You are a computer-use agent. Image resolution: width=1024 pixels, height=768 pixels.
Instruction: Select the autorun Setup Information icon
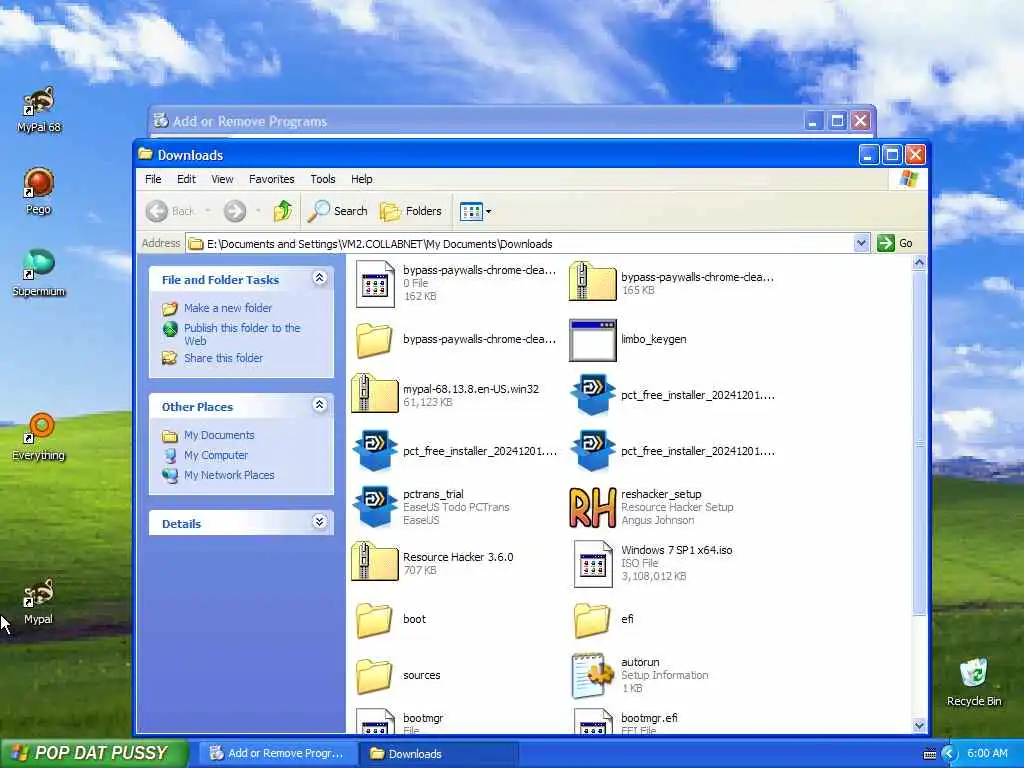point(593,676)
